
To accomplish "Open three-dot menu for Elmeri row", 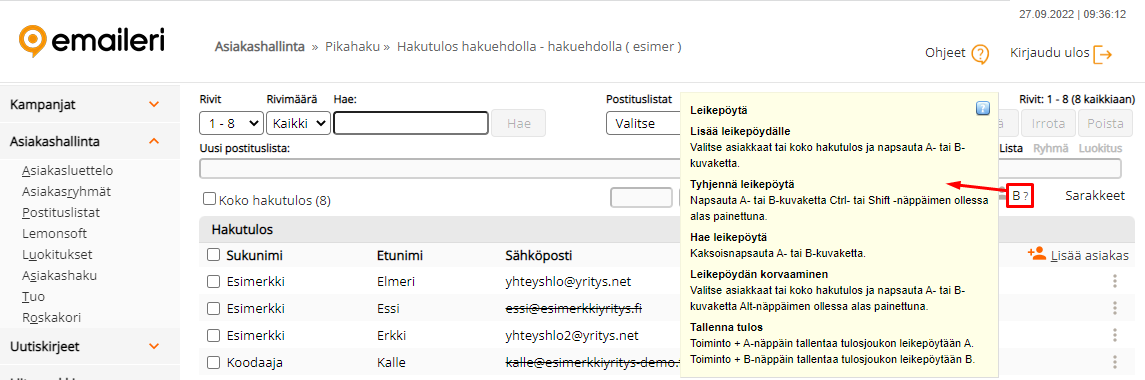I will (1114, 281).
